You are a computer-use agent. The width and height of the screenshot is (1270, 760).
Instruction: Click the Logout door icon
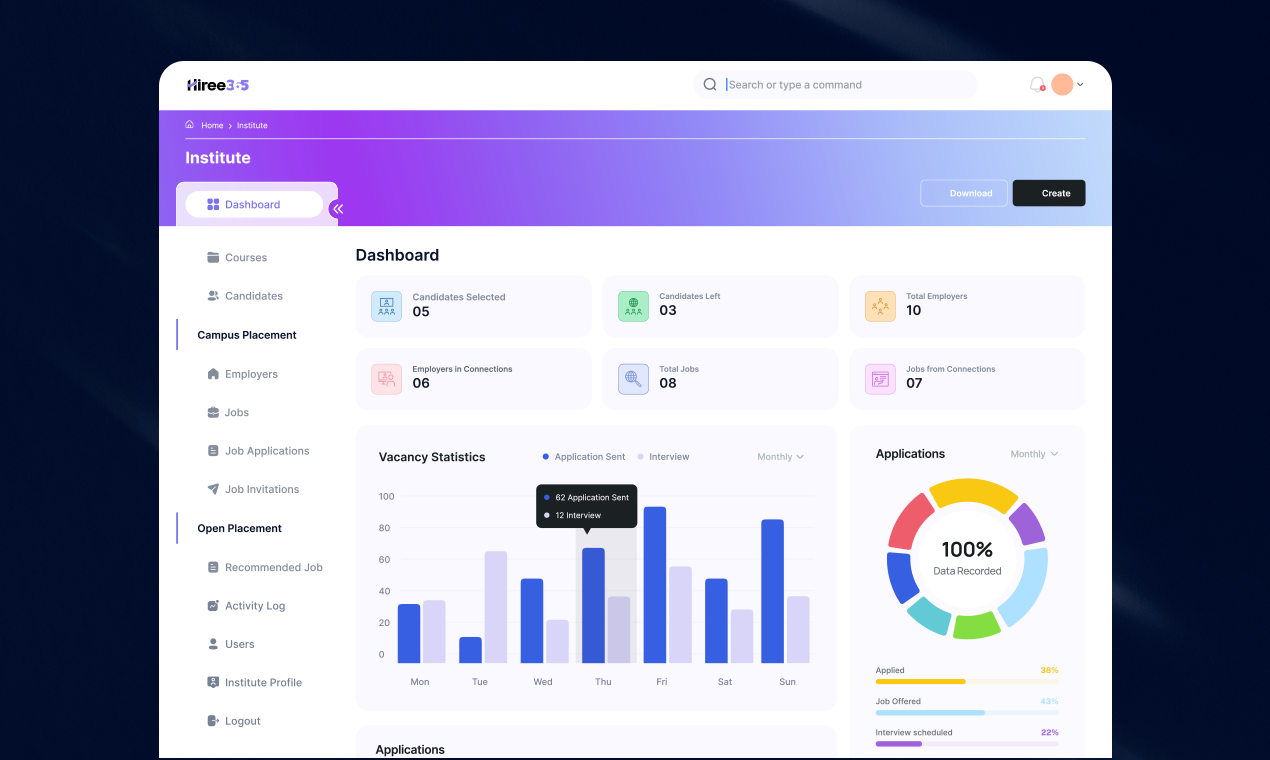(213, 721)
